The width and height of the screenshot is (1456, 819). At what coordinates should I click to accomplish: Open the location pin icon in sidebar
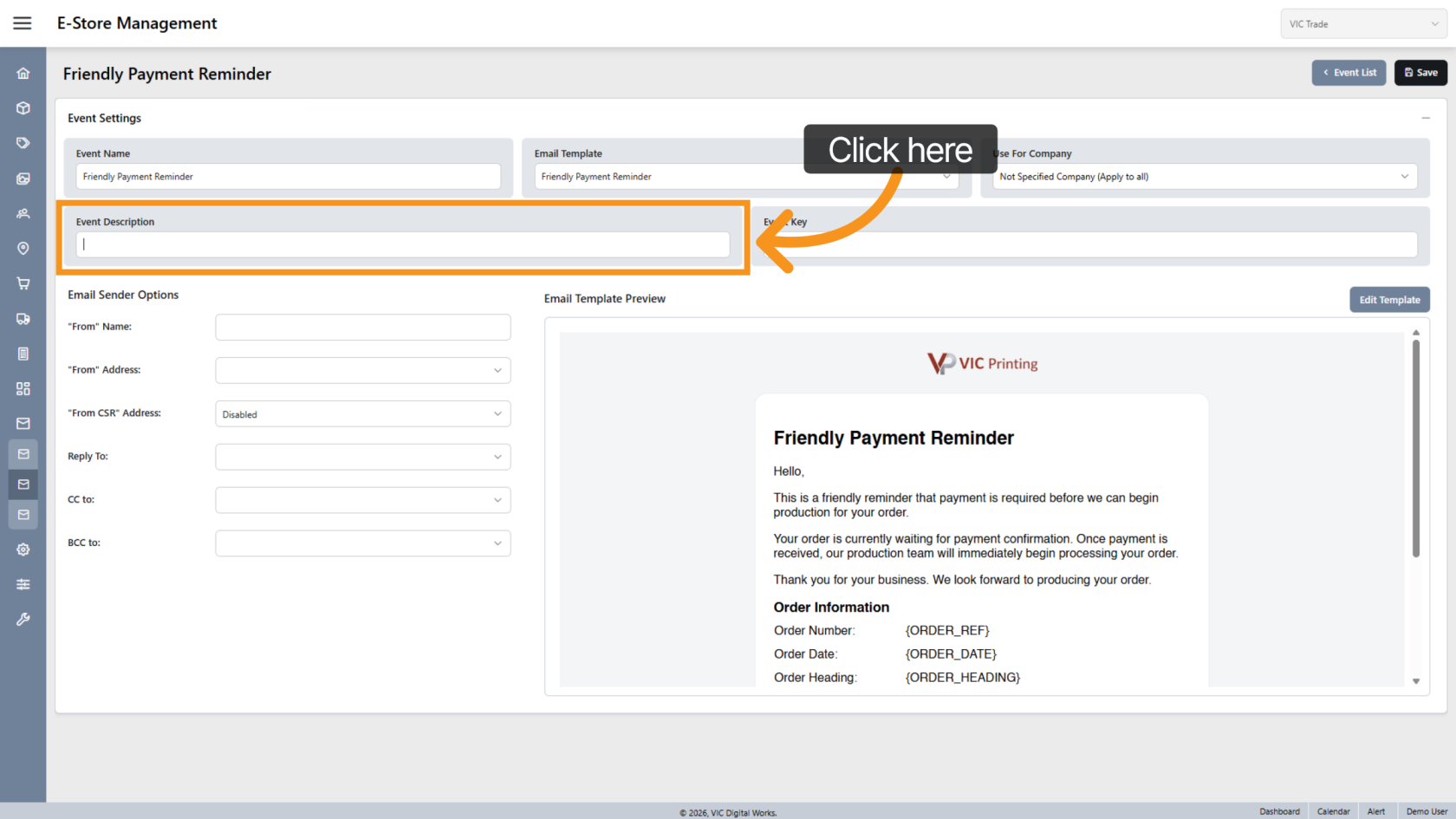23,249
